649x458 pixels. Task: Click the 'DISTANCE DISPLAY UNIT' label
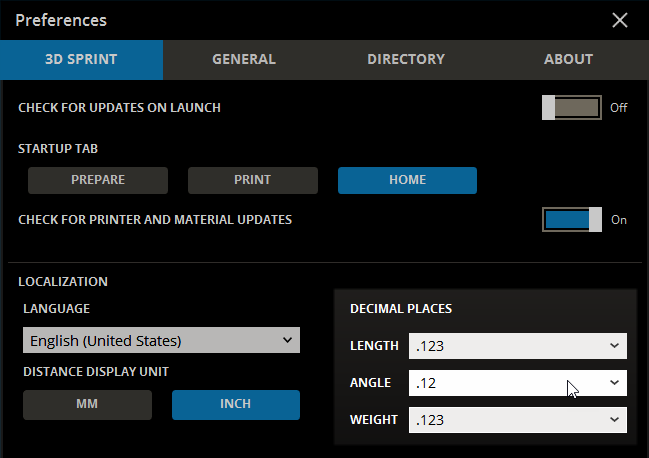pyautogui.click(x=96, y=372)
